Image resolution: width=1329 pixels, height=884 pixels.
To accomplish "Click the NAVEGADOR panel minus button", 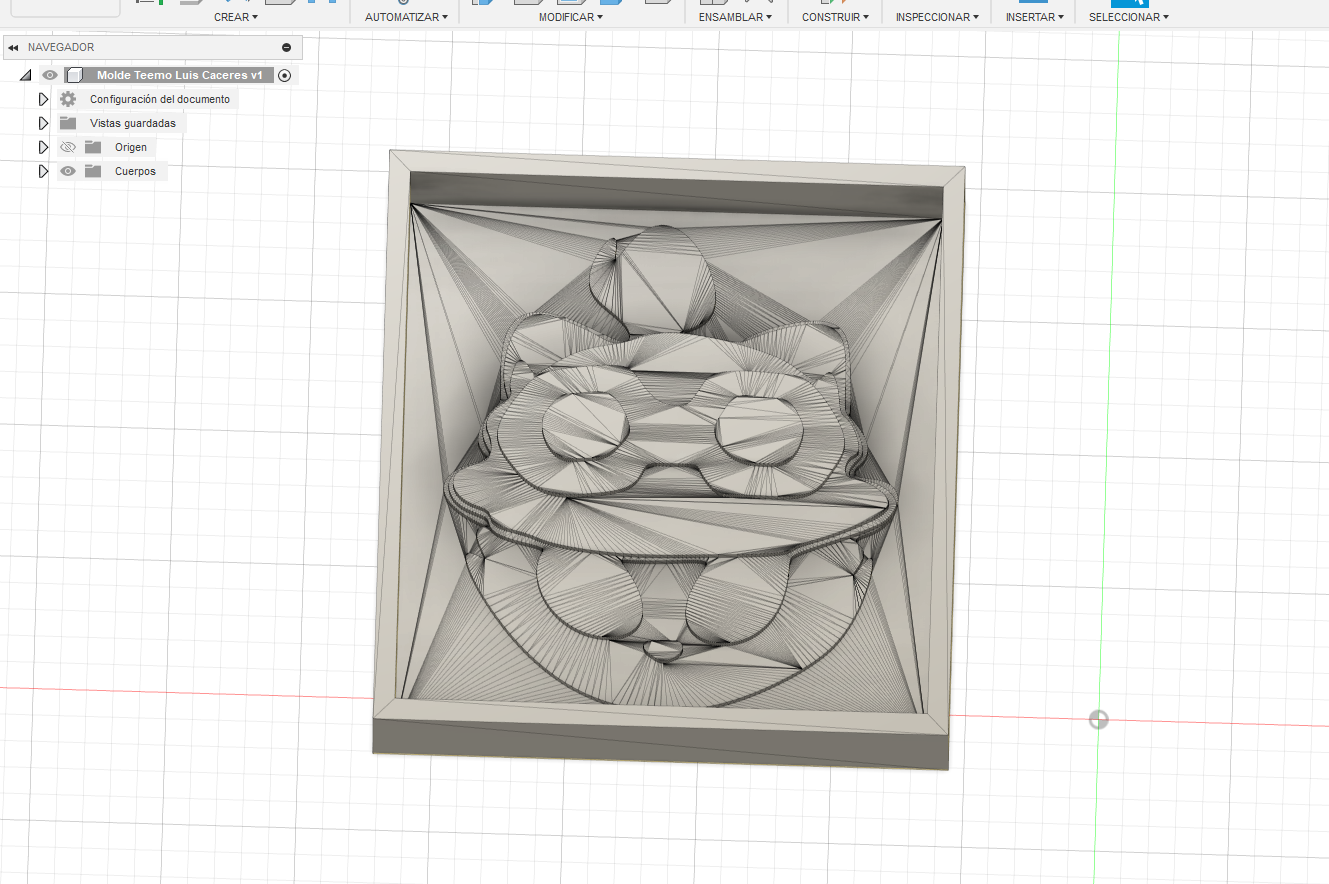I will click(x=286, y=47).
